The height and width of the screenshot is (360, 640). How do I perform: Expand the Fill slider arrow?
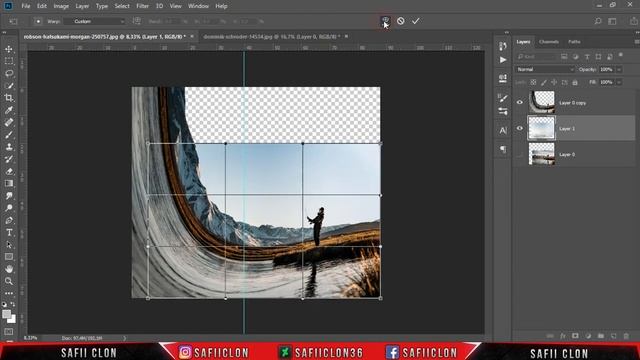619,82
